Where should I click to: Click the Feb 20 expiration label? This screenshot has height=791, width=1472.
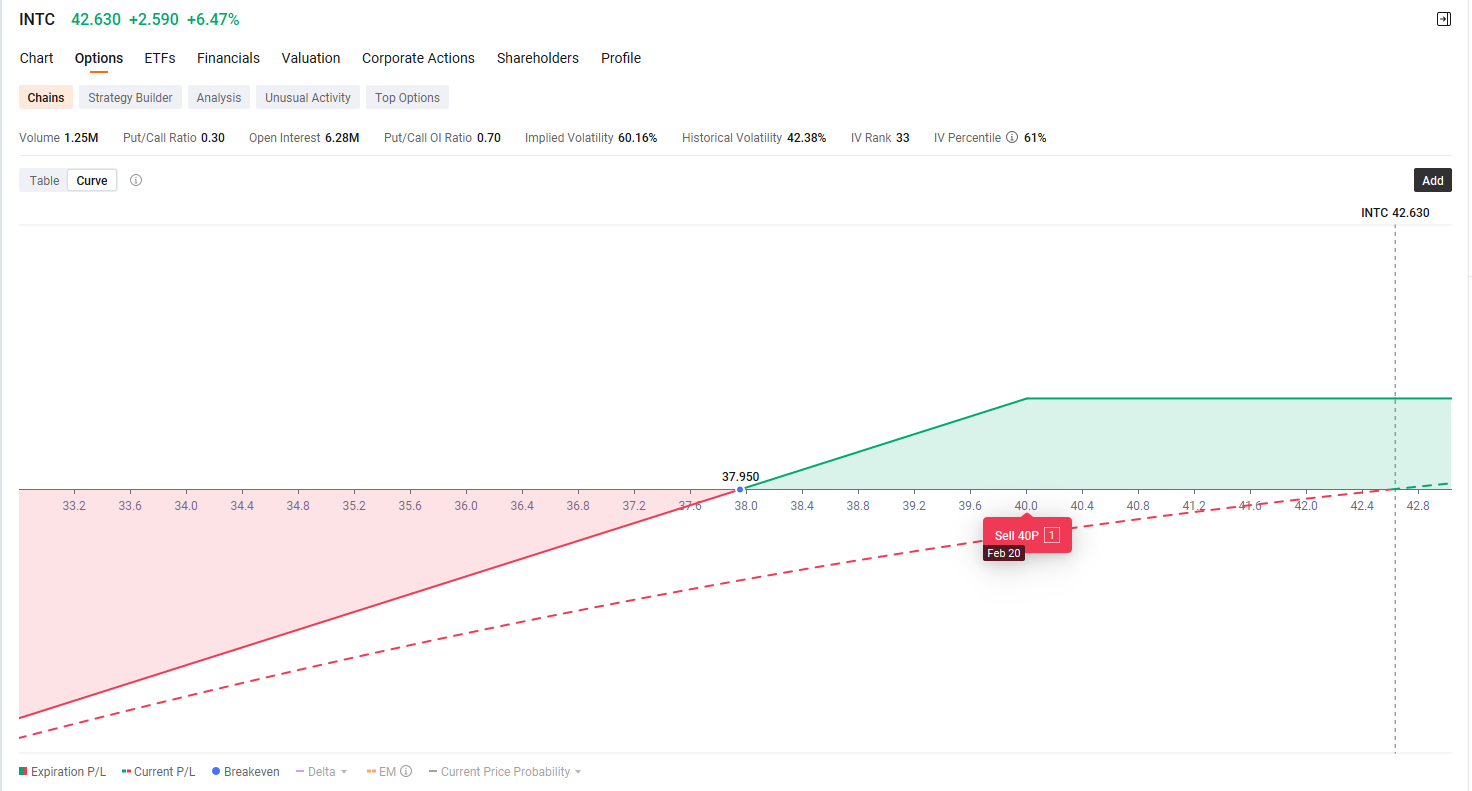click(1004, 553)
